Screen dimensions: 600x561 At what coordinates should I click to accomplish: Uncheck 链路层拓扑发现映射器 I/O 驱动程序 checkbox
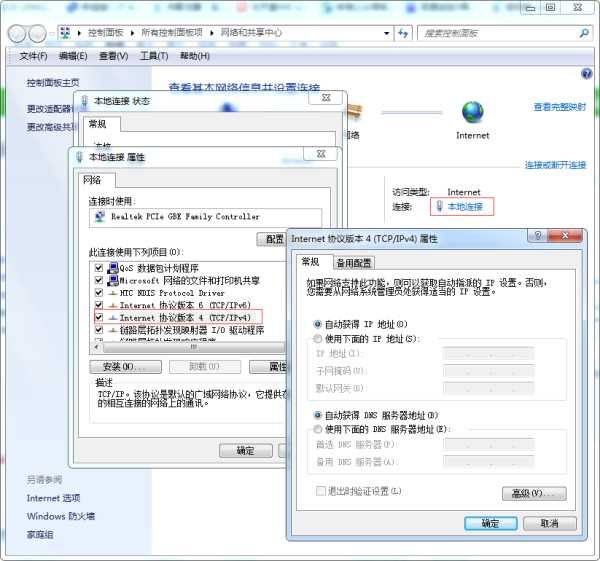(x=99, y=329)
